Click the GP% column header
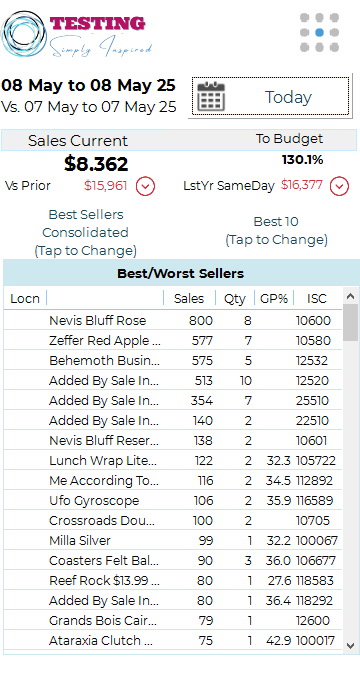Viewport: 360px width, 675px height. coord(274,298)
